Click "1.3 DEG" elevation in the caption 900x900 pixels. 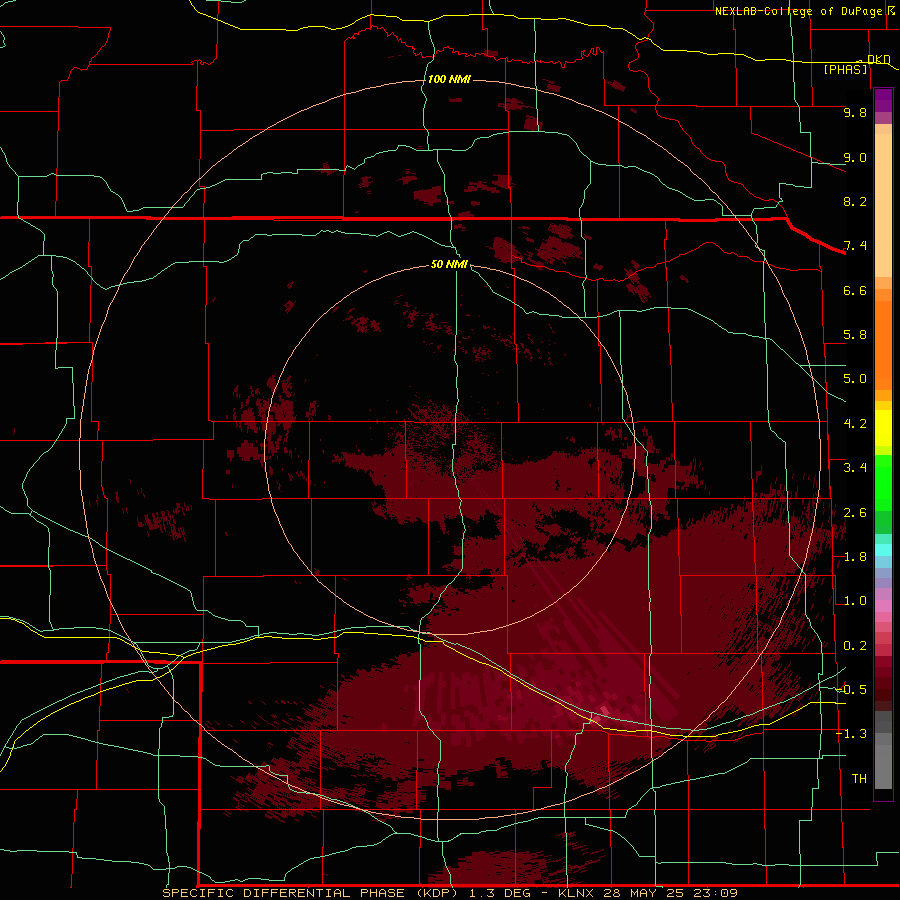499,893
